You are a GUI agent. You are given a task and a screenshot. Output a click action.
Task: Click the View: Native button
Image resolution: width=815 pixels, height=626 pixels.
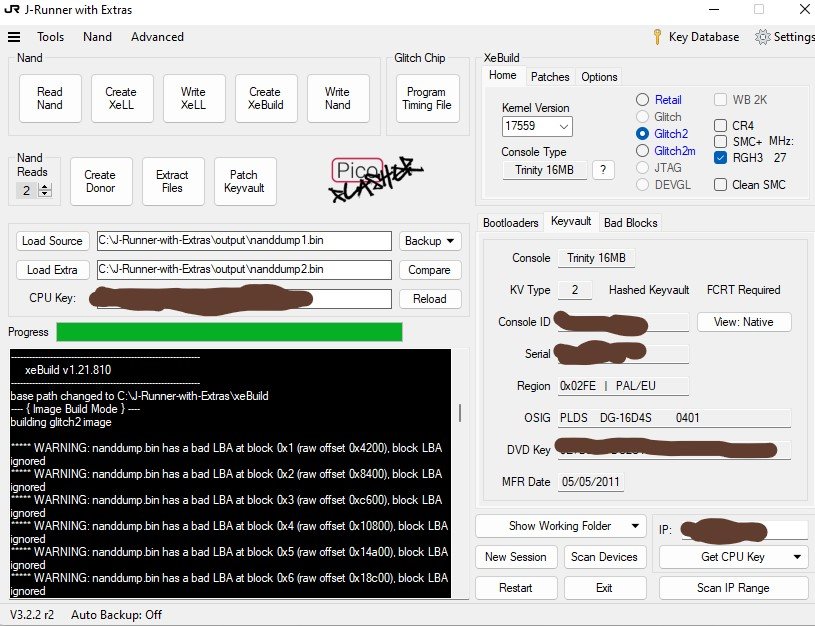pos(744,322)
